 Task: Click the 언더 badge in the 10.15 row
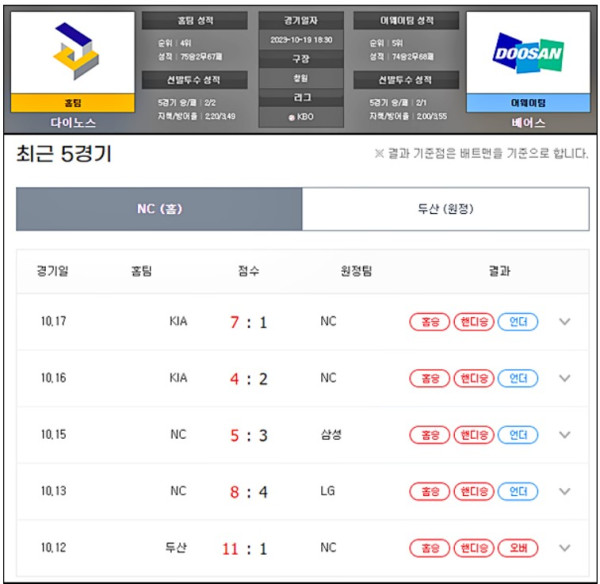(518, 436)
